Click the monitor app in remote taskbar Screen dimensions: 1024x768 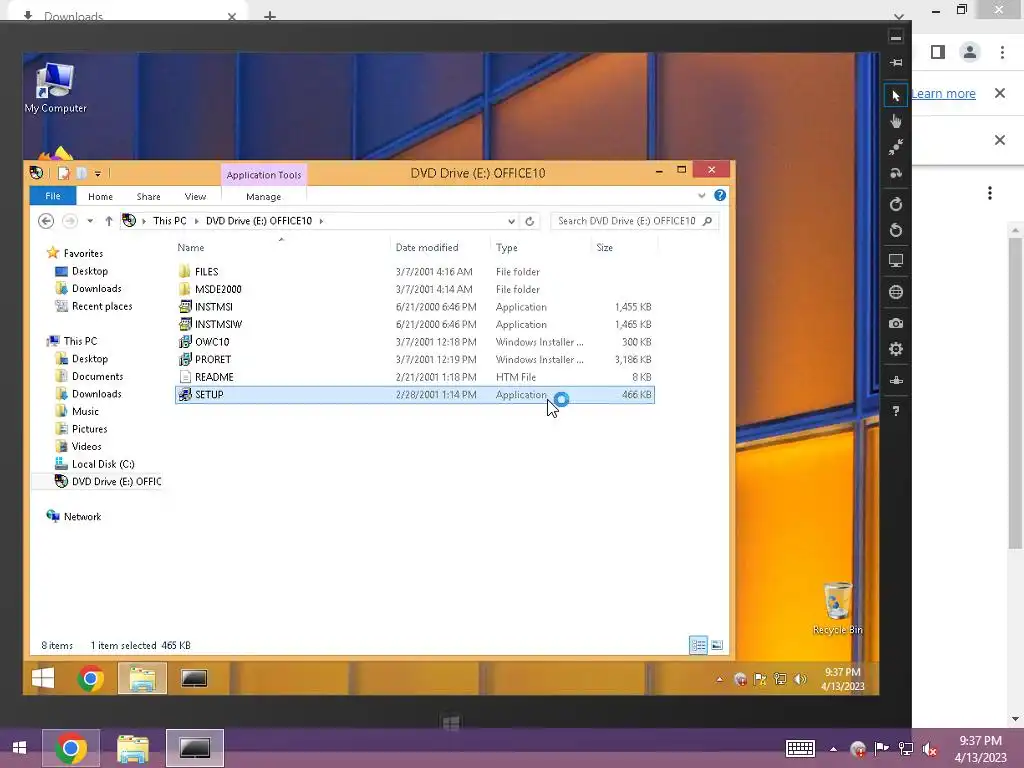tap(194, 679)
